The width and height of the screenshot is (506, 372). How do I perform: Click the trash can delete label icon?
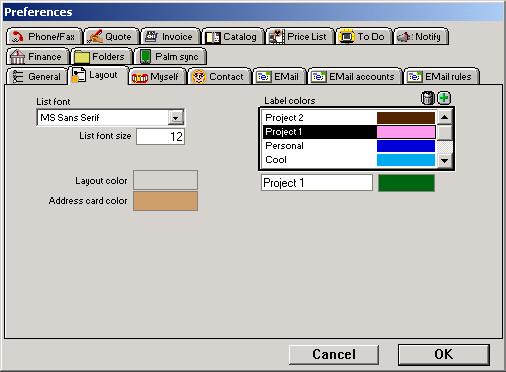(x=427, y=98)
